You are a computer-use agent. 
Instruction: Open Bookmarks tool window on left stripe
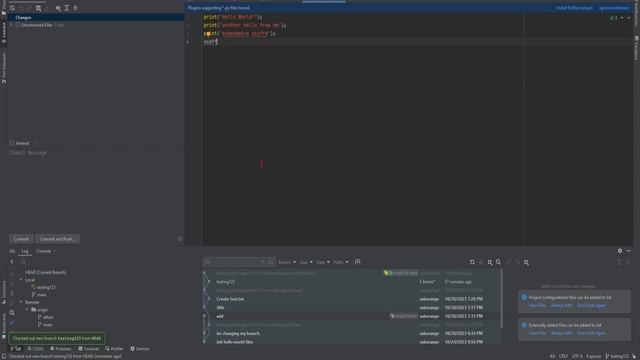(x=4, y=326)
